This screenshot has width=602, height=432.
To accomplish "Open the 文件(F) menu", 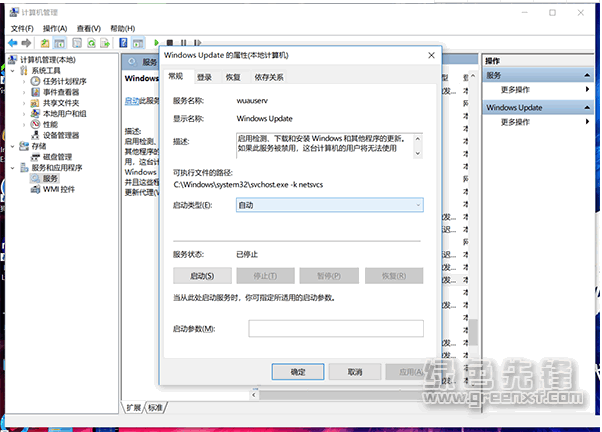I will tap(22, 28).
